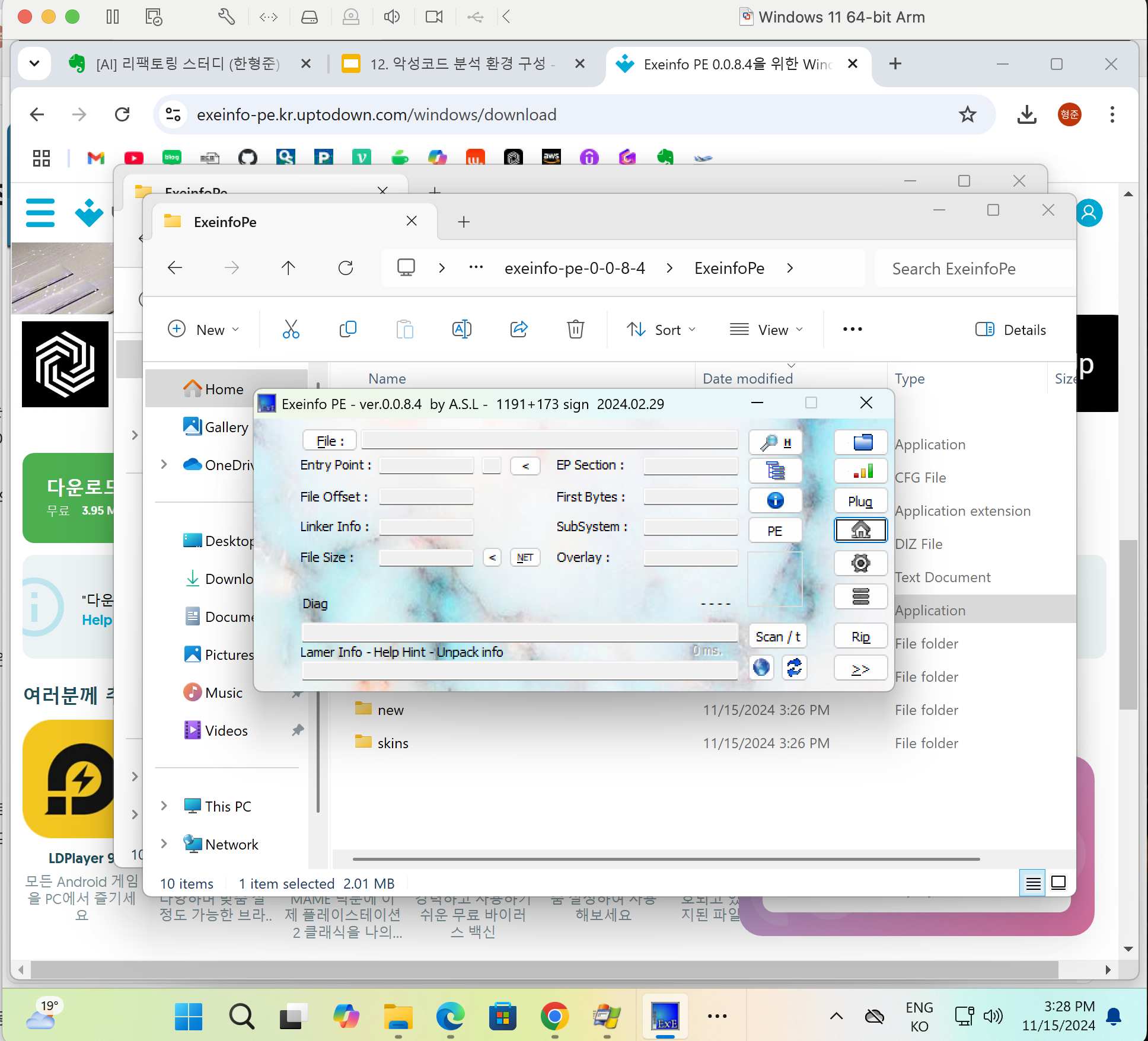Open a new Chrome tab

point(895,63)
